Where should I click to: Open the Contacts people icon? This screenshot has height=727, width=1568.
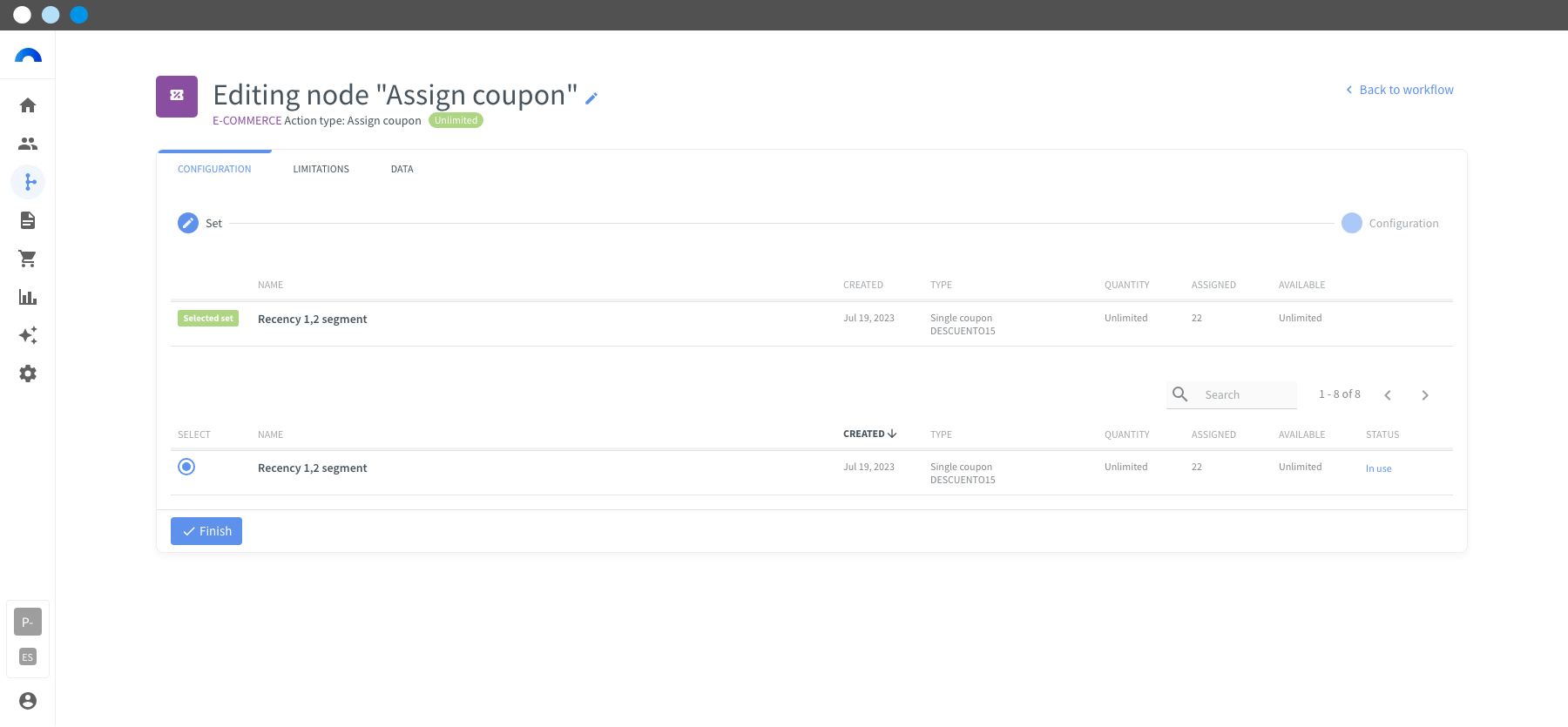28,144
